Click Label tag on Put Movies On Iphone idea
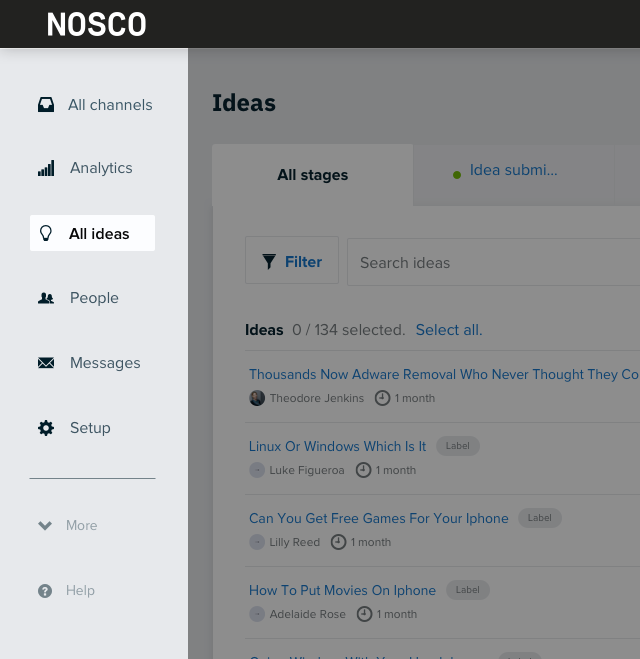 pyautogui.click(x=468, y=590)
